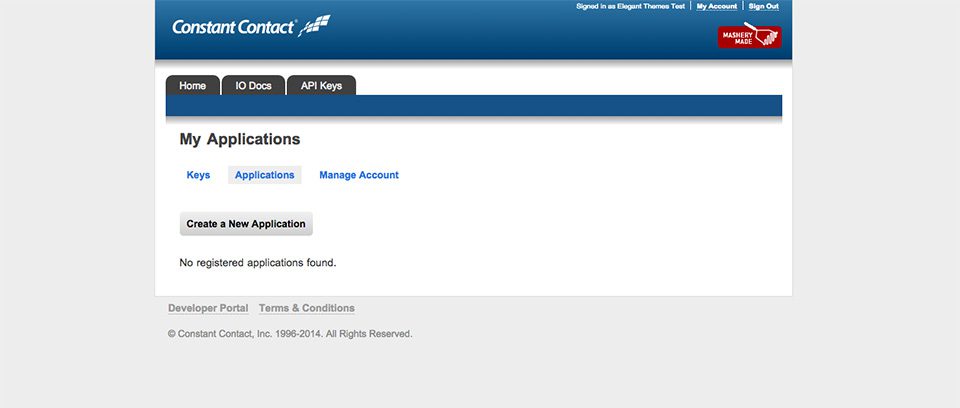Sign out of the developer portal
The height and width of the screenshot is (408, 960).
tap(764, 6)
